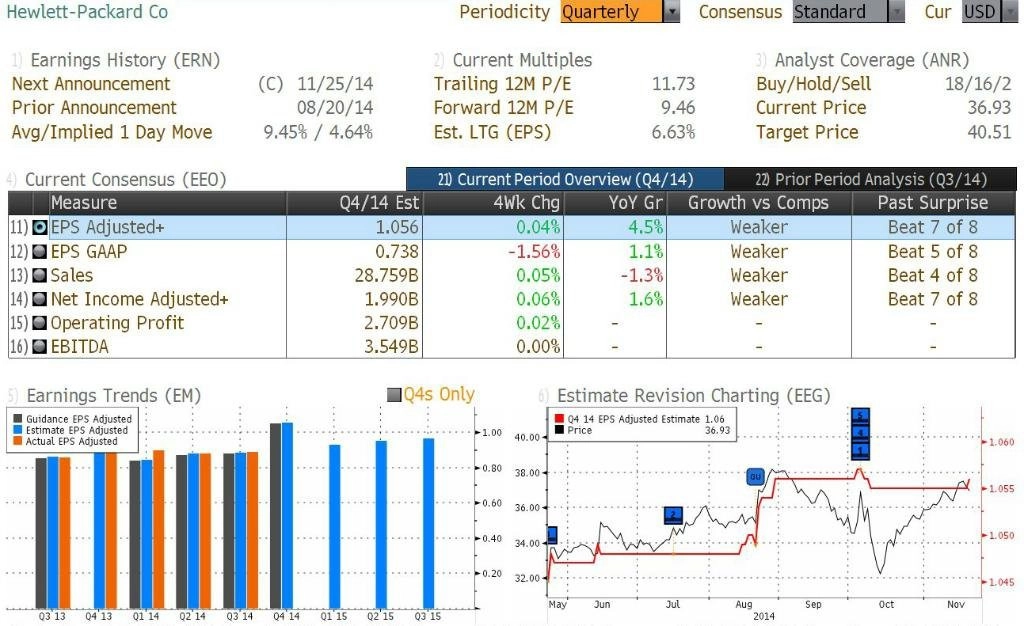The height and width of the screenshot is (626, 1024).
Task: Click the Next Announcement date 11/25/14
Action: (335, 84)
